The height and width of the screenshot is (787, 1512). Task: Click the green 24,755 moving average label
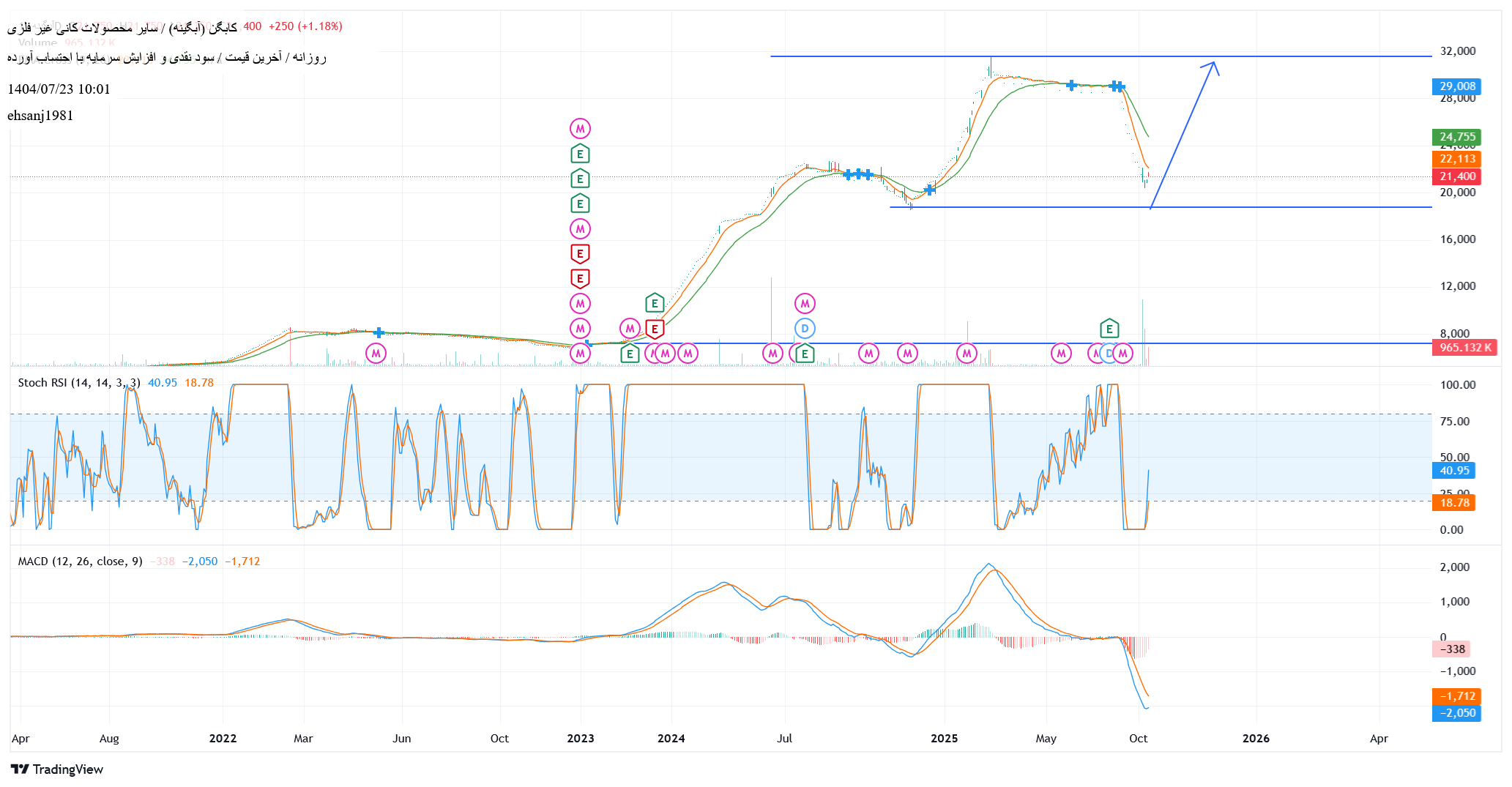click(x=1456, y=137)
